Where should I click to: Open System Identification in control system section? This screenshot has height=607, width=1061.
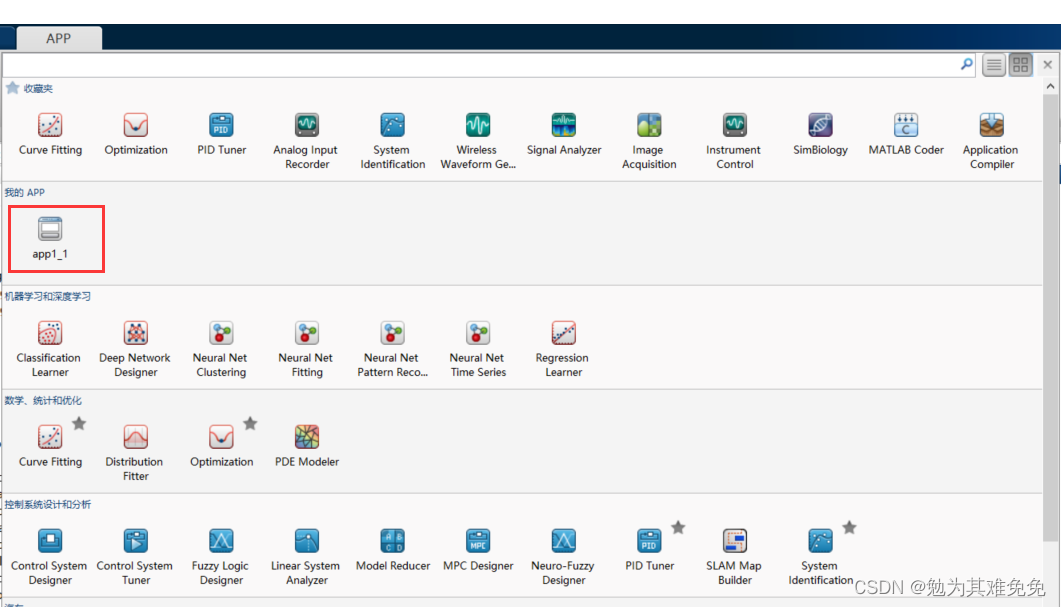click(820, 556)
